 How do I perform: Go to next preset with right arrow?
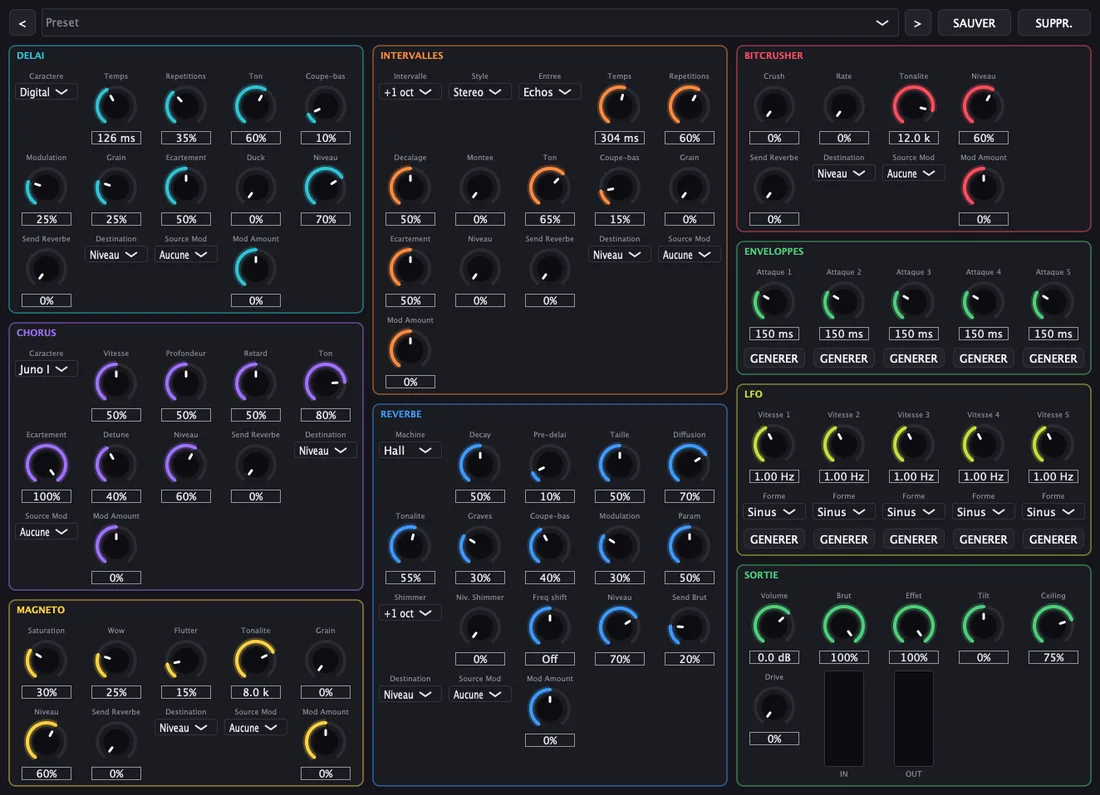[917, 23]
